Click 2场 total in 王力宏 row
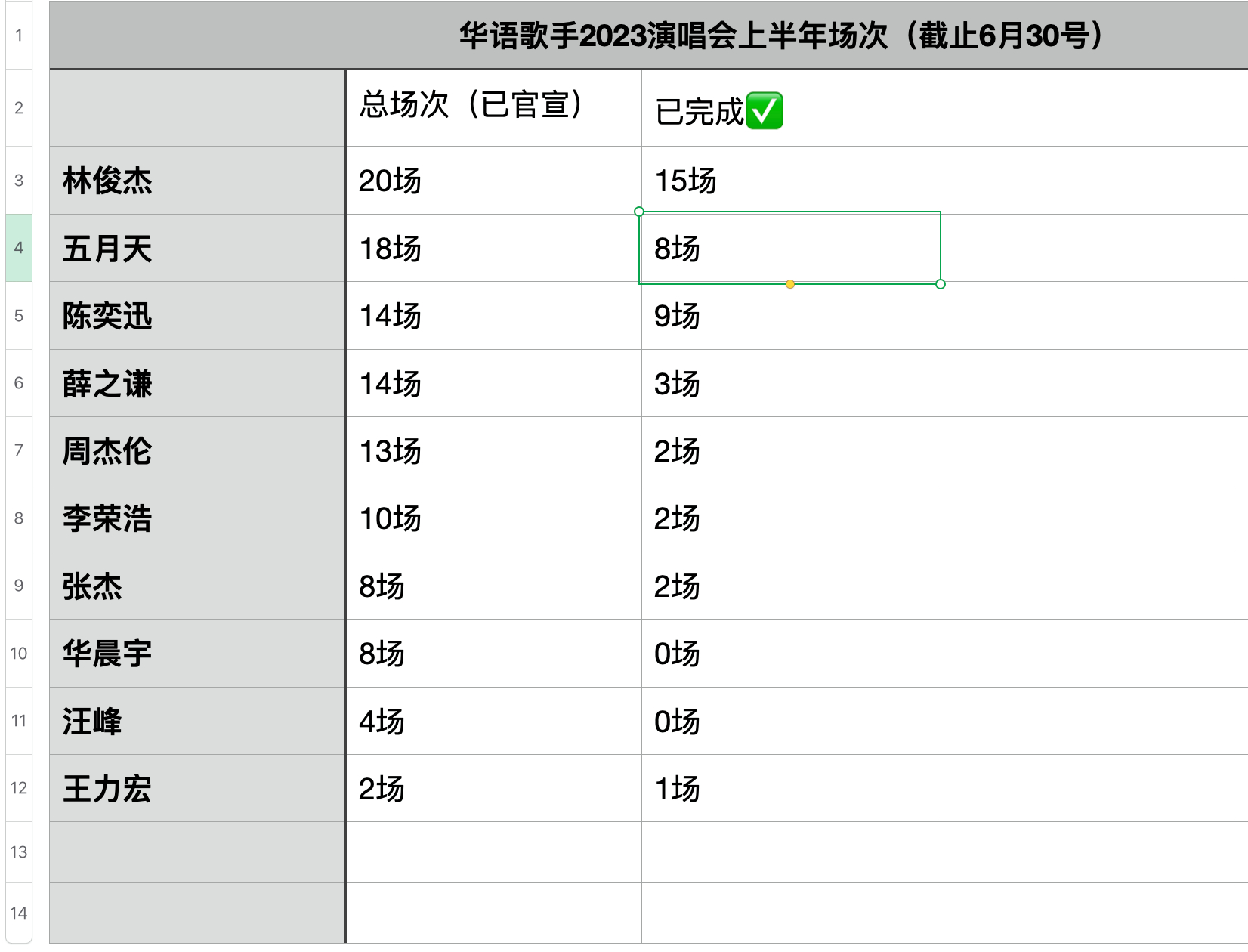Image resolution: width=1248 pixels, height=952 pixels. 493,788
